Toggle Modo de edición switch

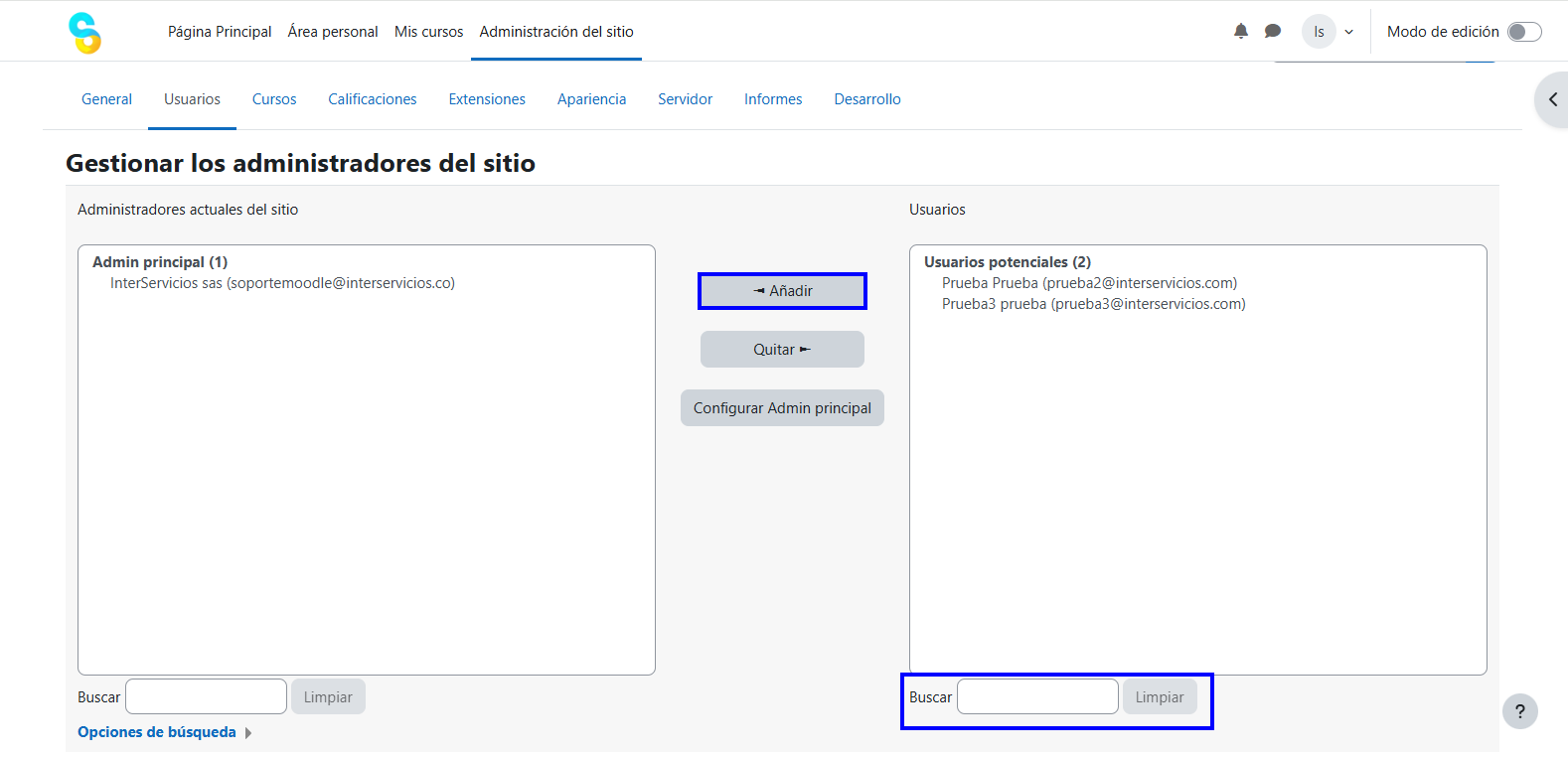1523,32
